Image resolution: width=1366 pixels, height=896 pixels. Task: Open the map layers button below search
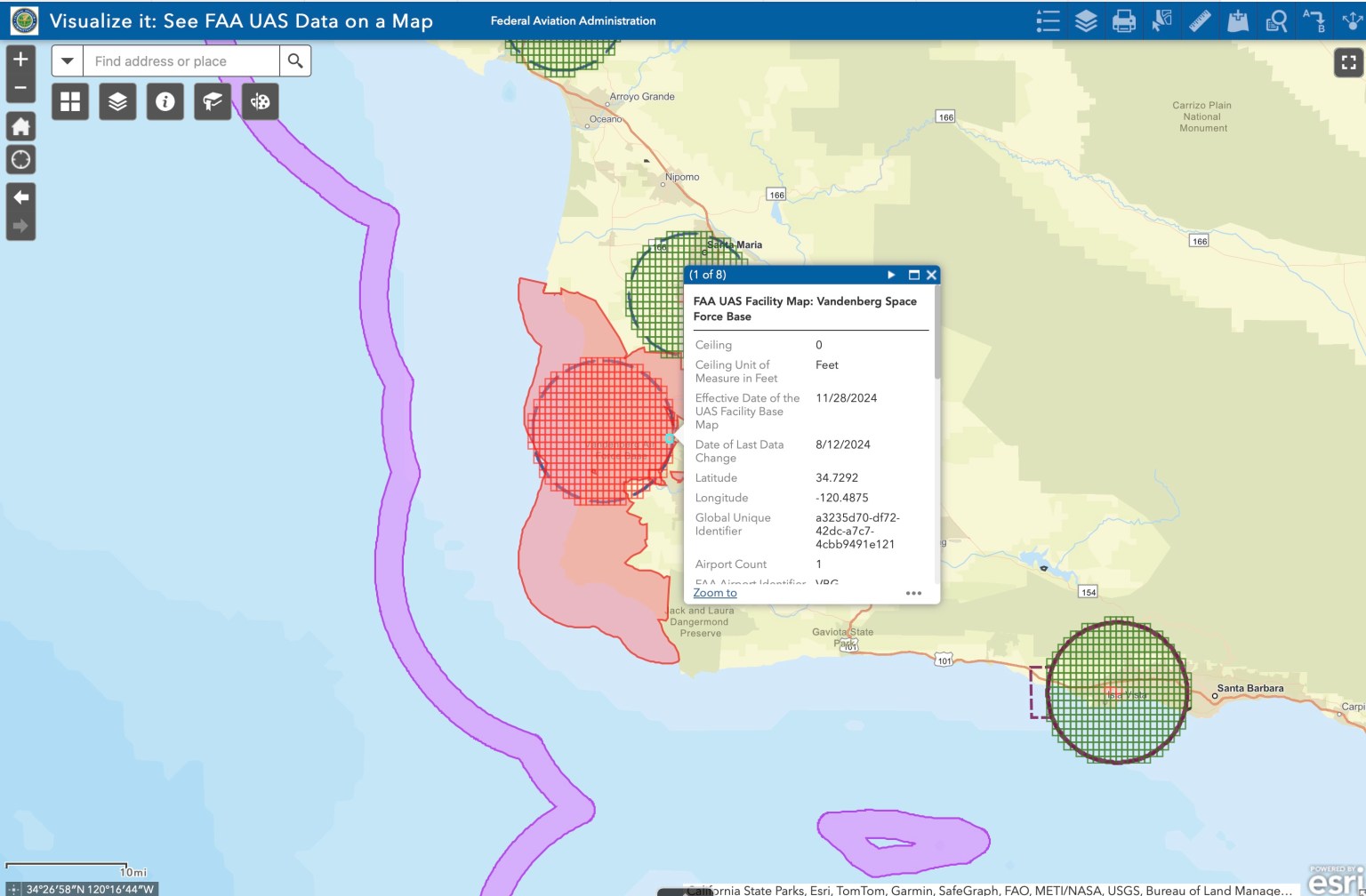(x=117, y=101)
